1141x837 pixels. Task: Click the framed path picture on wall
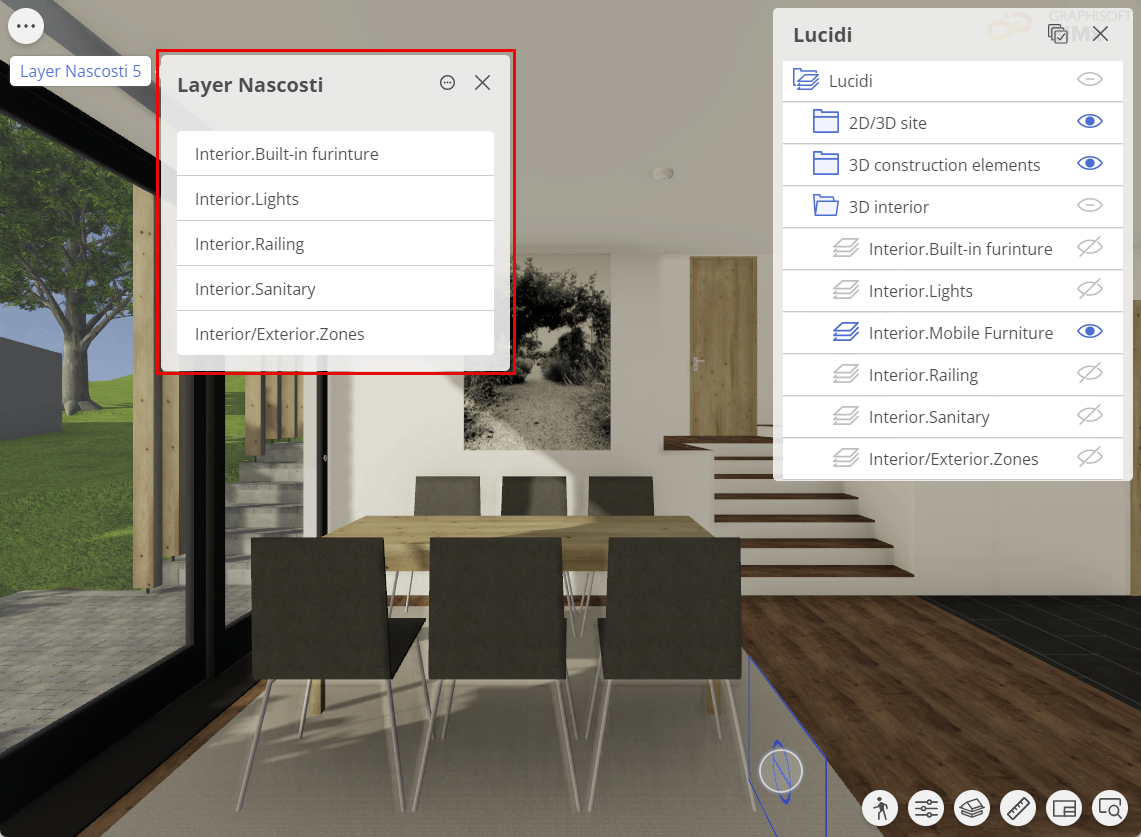click(x=537, y=353)
